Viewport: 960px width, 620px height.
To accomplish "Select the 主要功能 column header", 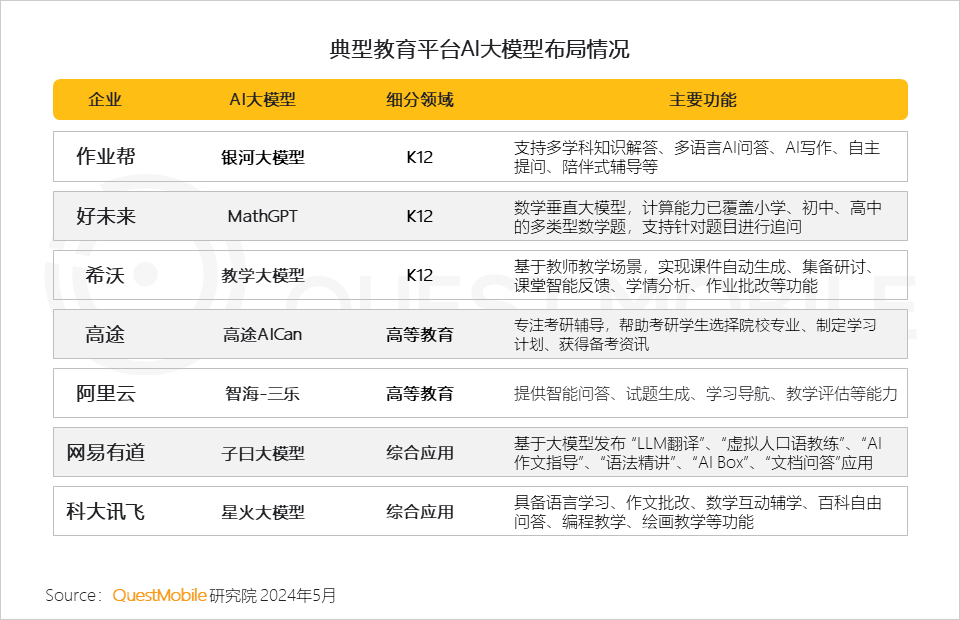I will coord(703,100).
